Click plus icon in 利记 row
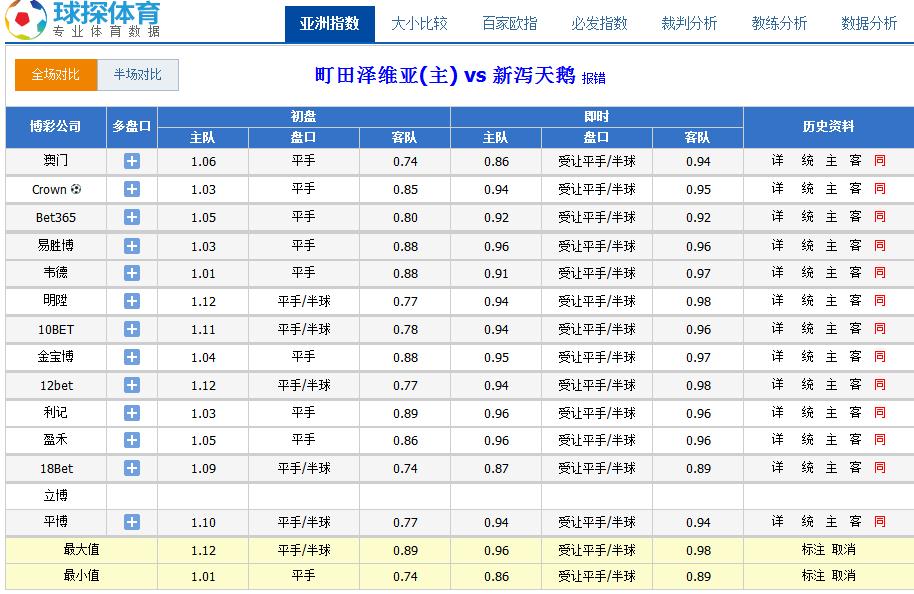Screen dimensions: 914x594 [132, 413]
